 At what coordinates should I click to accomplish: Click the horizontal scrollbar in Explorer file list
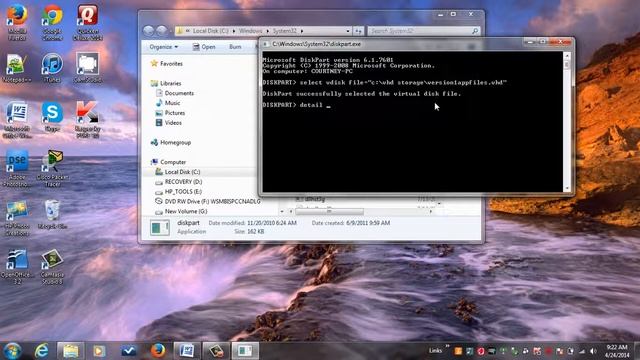(x=329, y=211)
